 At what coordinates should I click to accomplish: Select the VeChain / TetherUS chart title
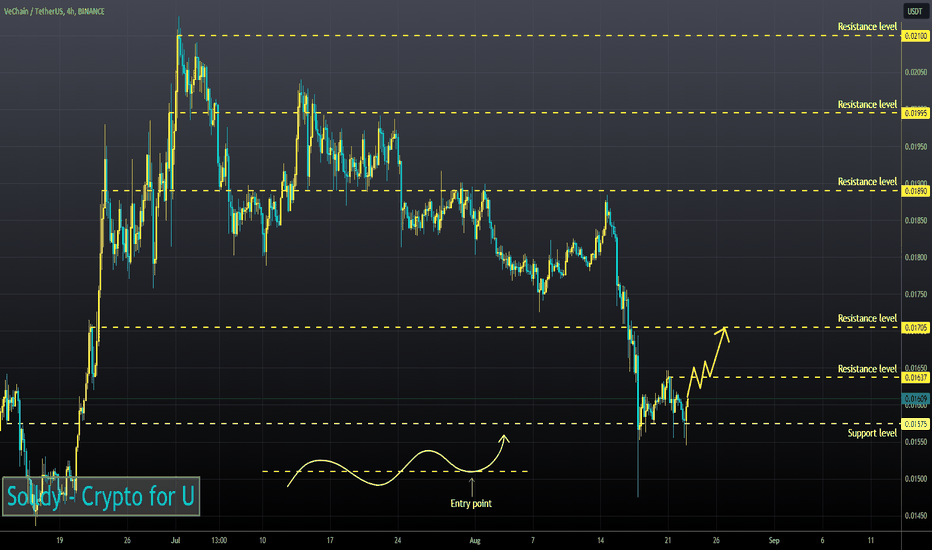pos(54,11)
